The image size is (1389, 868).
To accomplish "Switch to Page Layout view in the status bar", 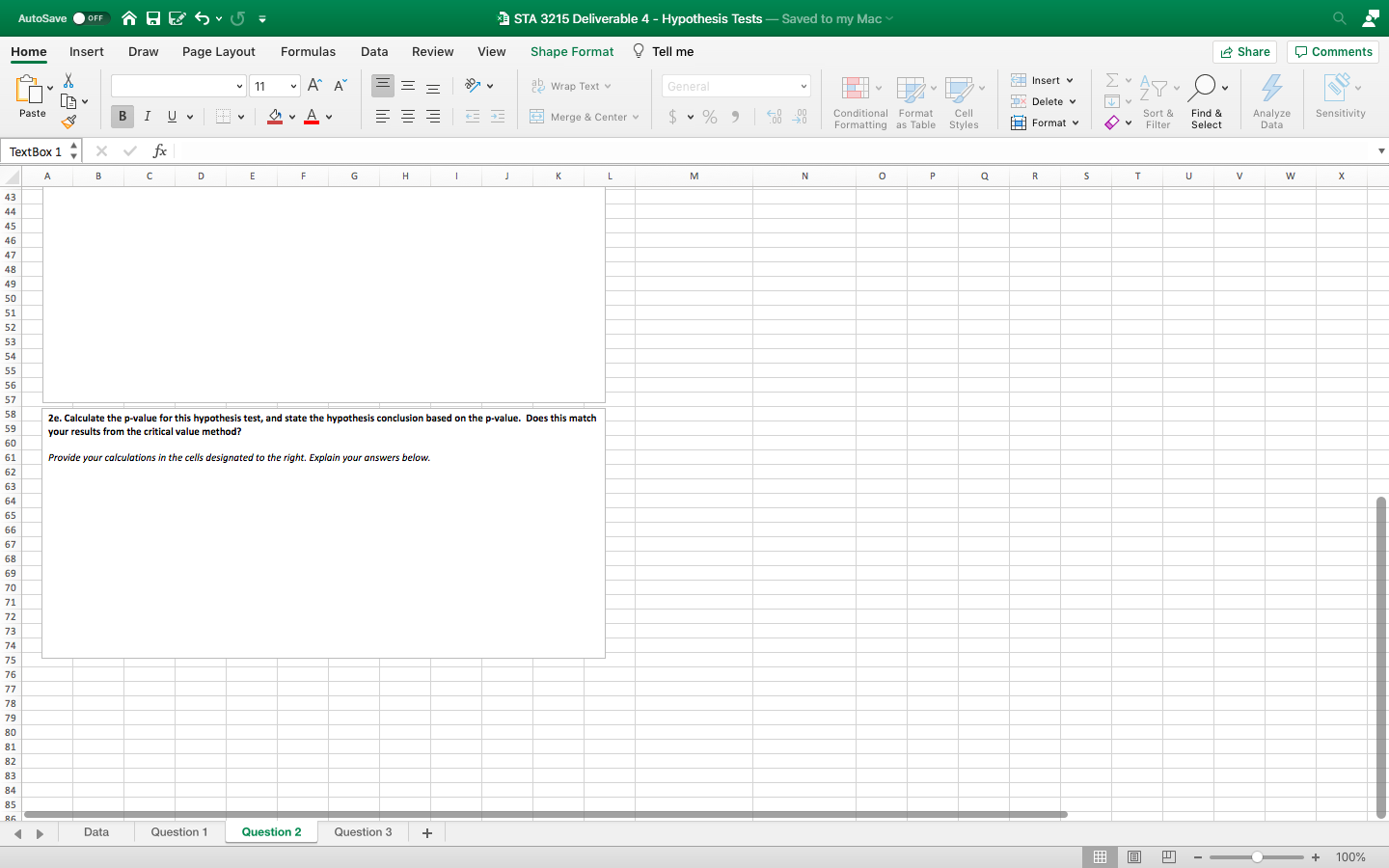I will point(1134,856).
